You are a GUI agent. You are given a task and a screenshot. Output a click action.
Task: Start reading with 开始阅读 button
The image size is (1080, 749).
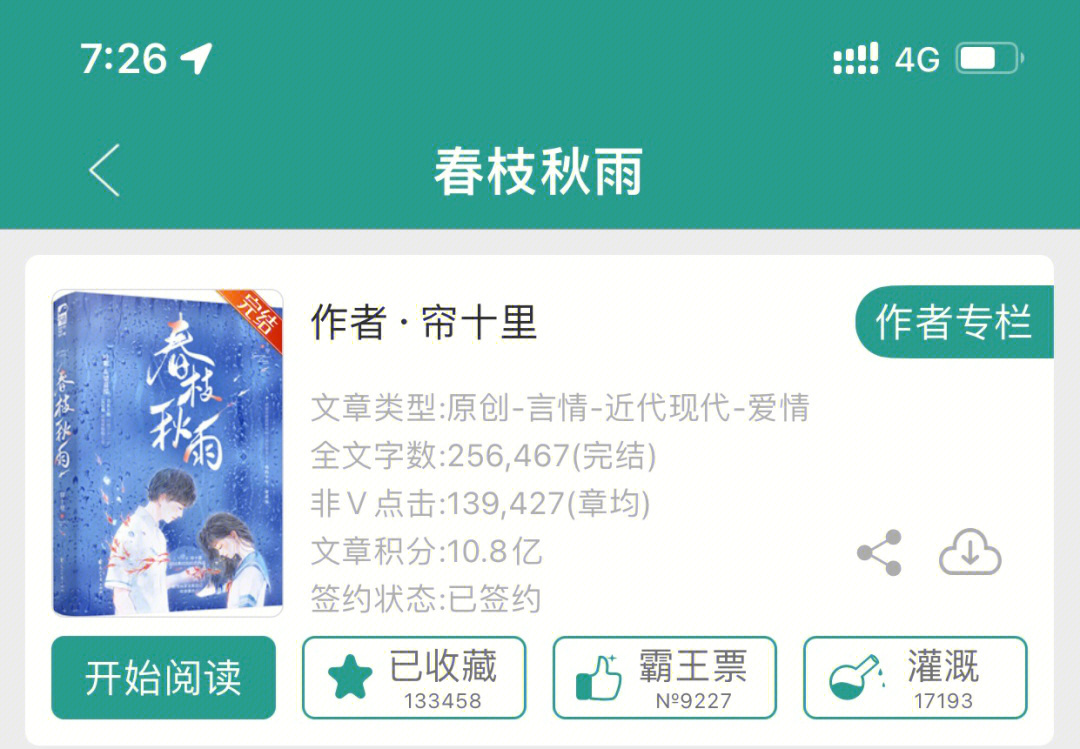pyautogui.click(x=163, y=677)
